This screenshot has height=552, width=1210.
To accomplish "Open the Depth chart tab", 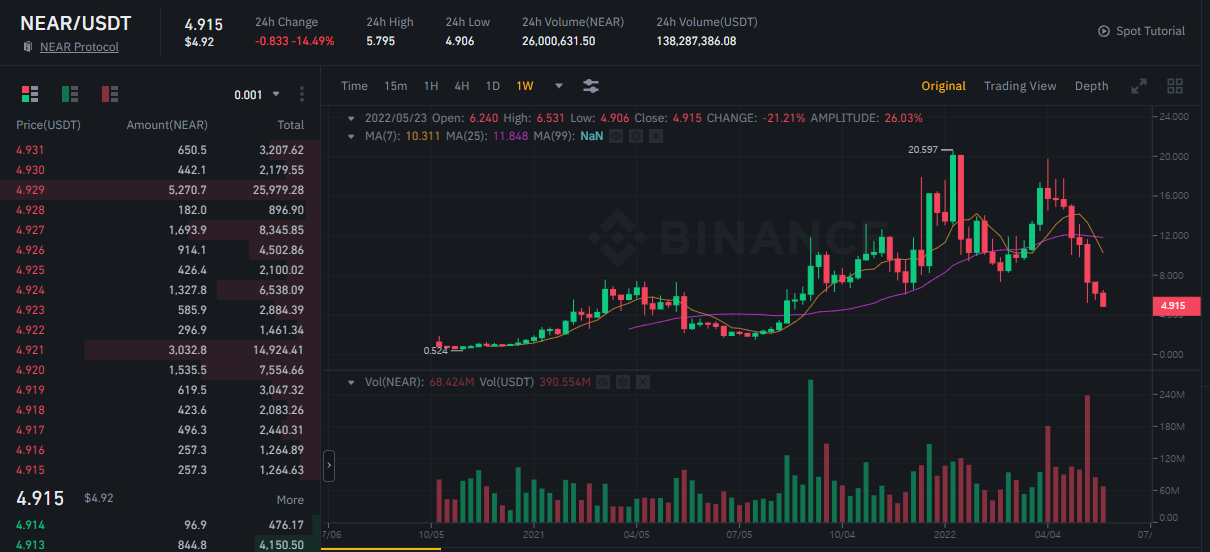I will coord(1091,86).
